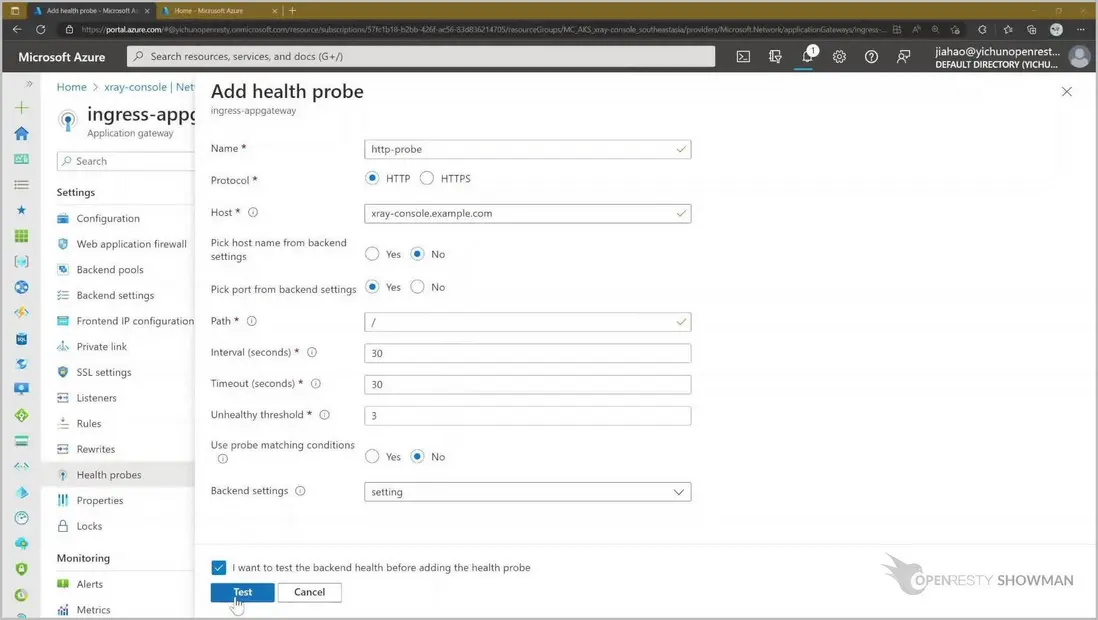Choose No for pick port from backend
Image resolution: width=1098 pixels, height=620 pixels.
point(417,287)
